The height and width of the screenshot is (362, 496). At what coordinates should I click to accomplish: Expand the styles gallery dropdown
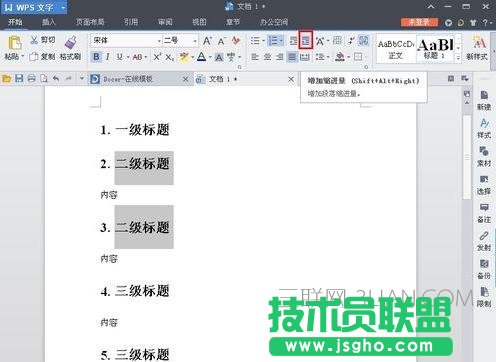458,57
